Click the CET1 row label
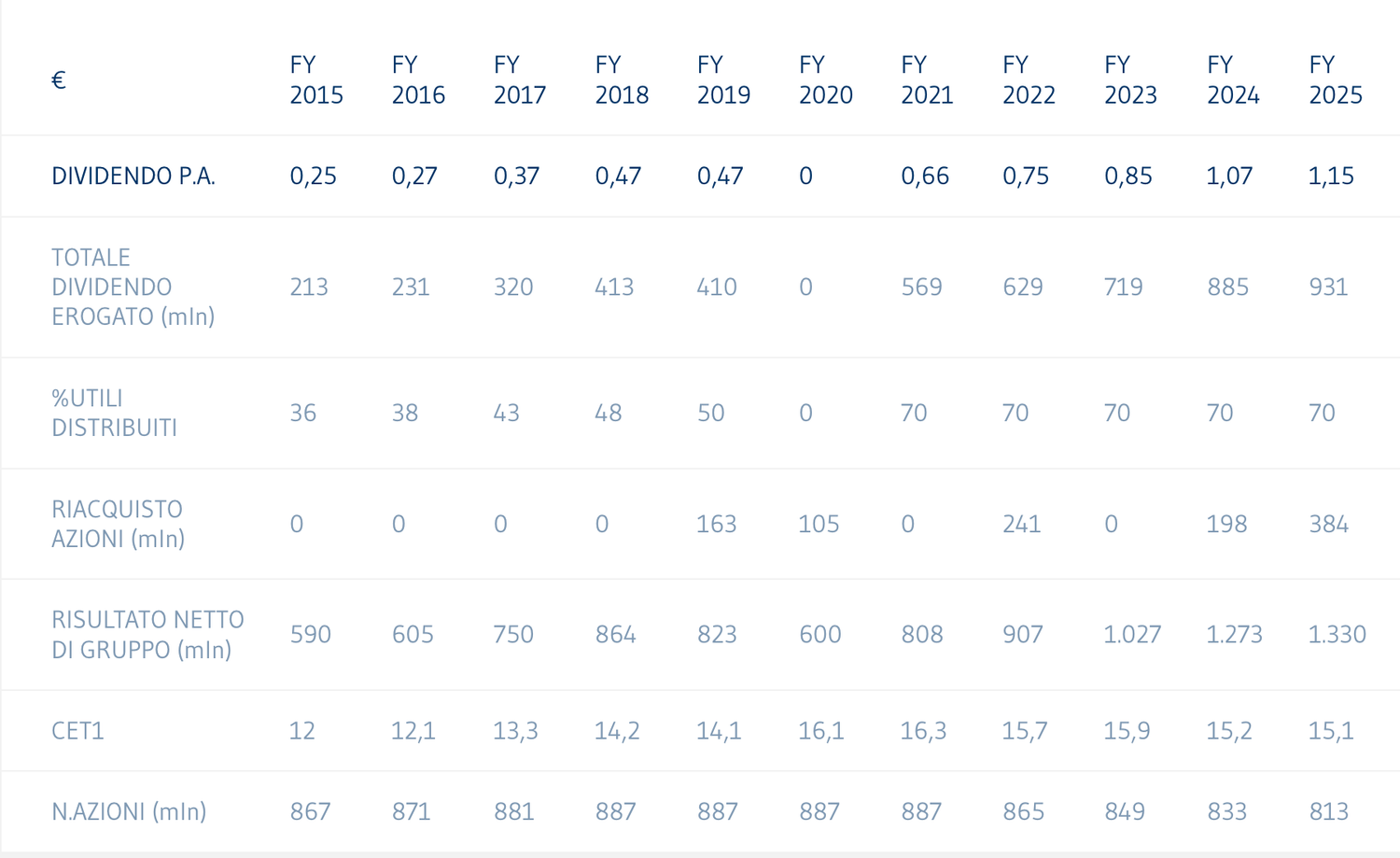Image resolution: width=1400 pixels, height=858 pixels. coord(77,730)
